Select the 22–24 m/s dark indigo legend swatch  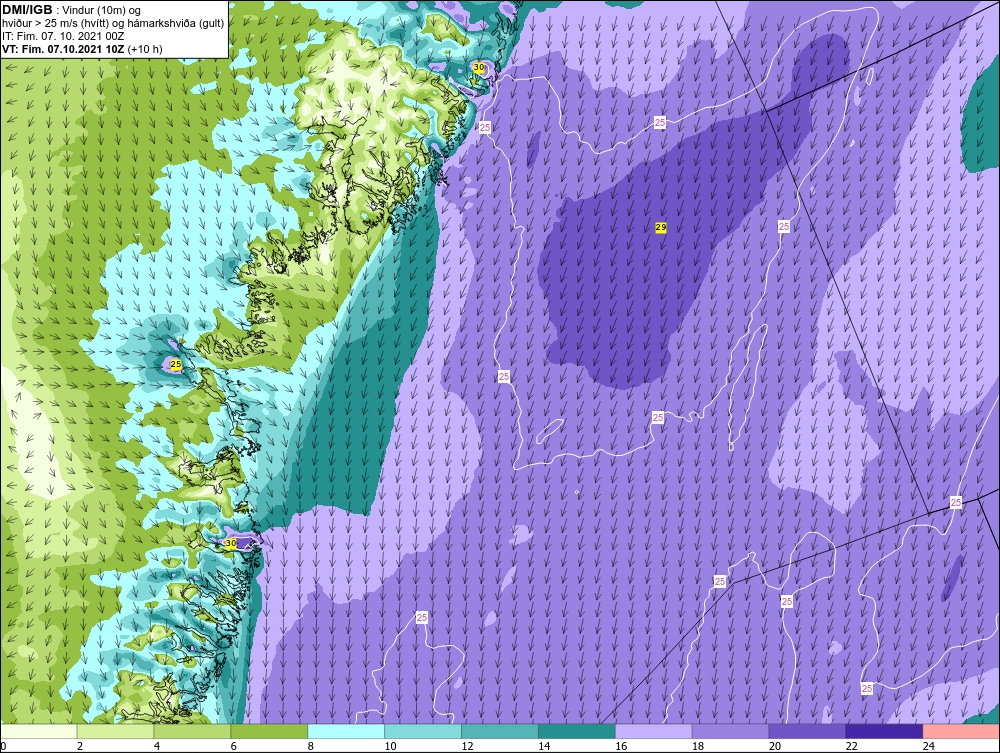click(x=884, y=731)
